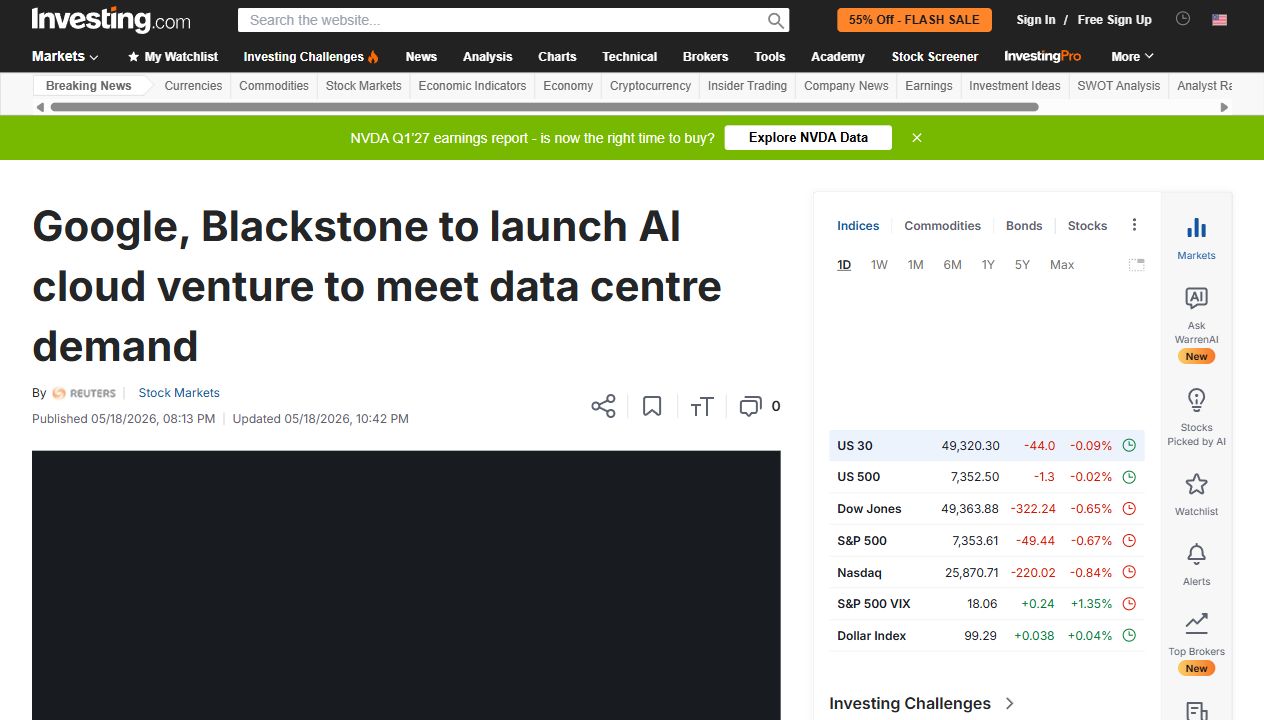
Task: Close the NVDA earnings banner
Action: pyautogui.click(x=917, y=138)
